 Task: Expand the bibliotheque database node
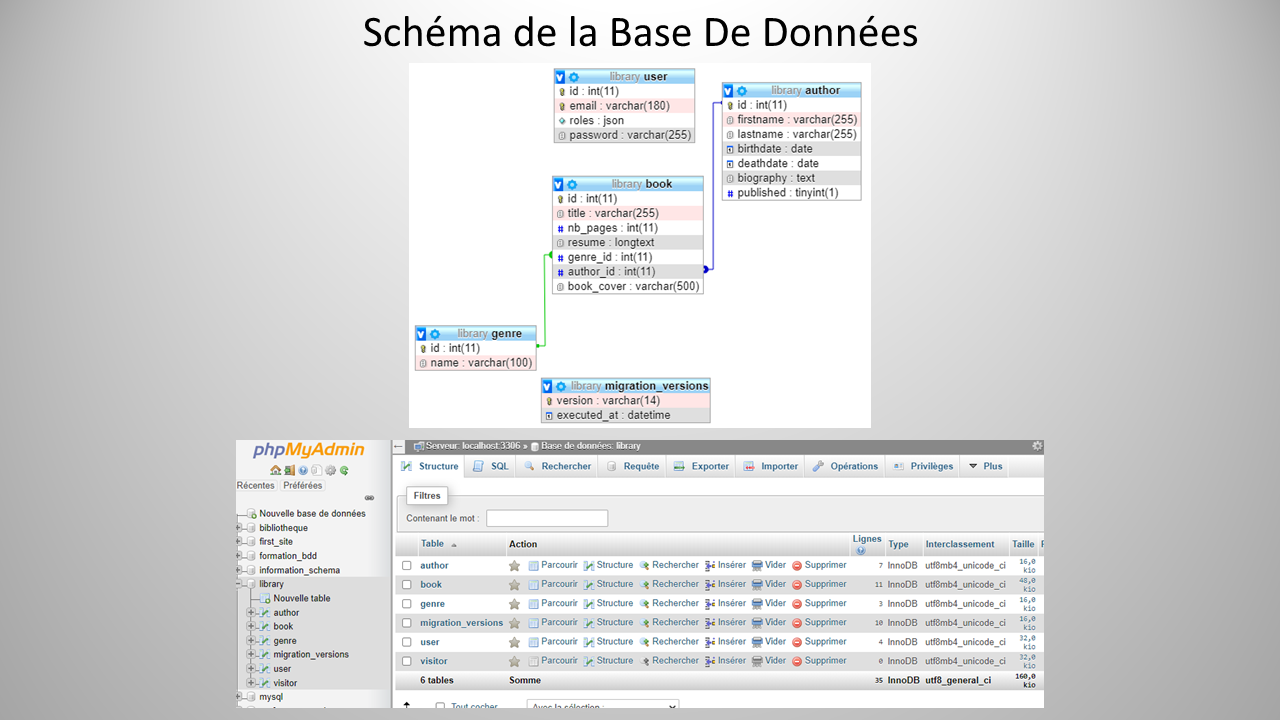coord(240,528)
